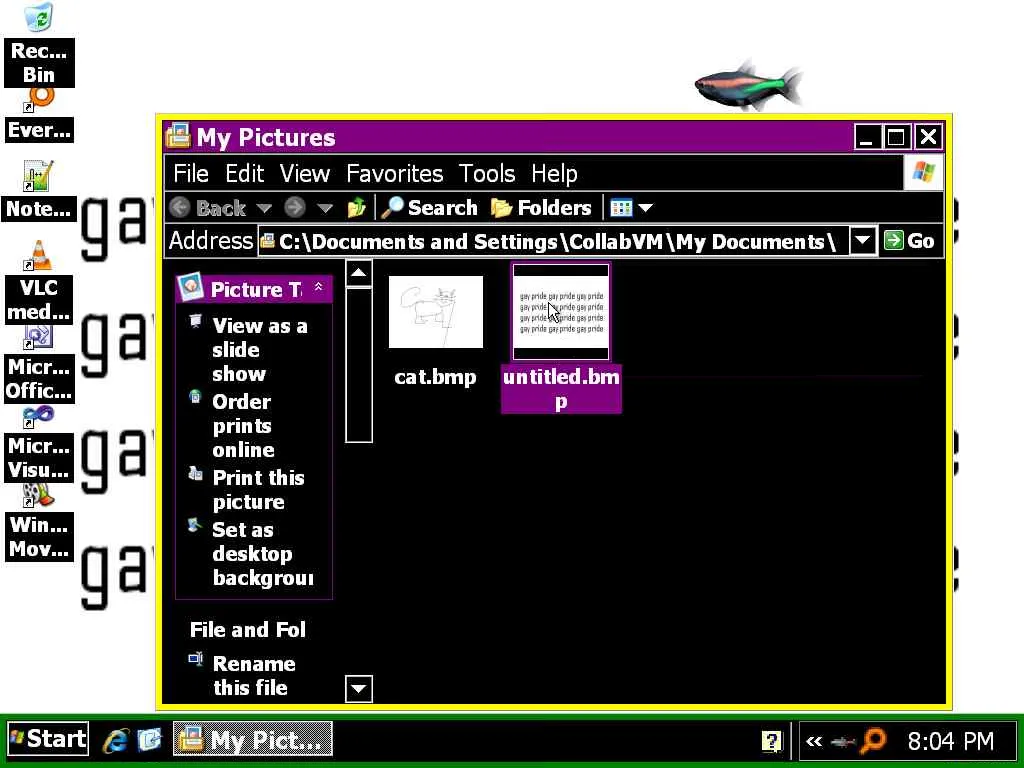Toggle the Folders pane
The width and height of the screenshot is (1024, 768).
(541, 208)
